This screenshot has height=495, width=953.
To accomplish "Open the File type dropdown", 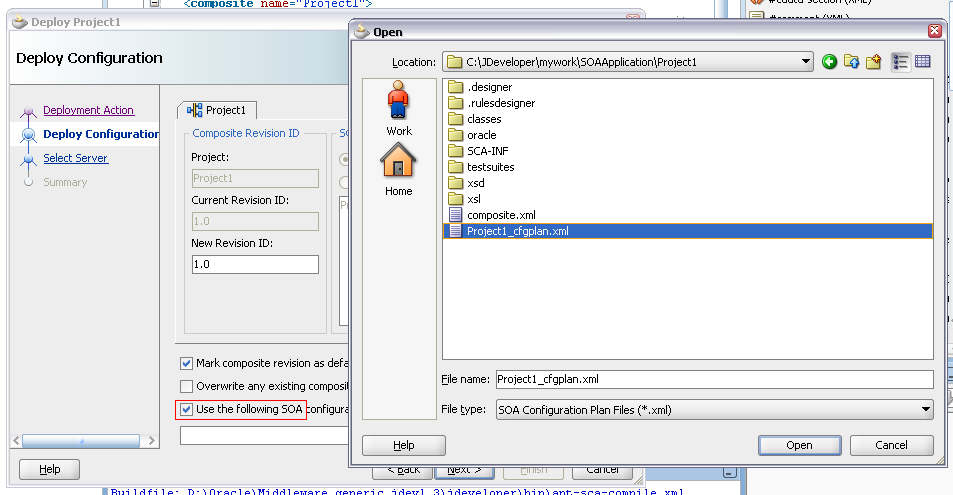I will pos(925,409).
